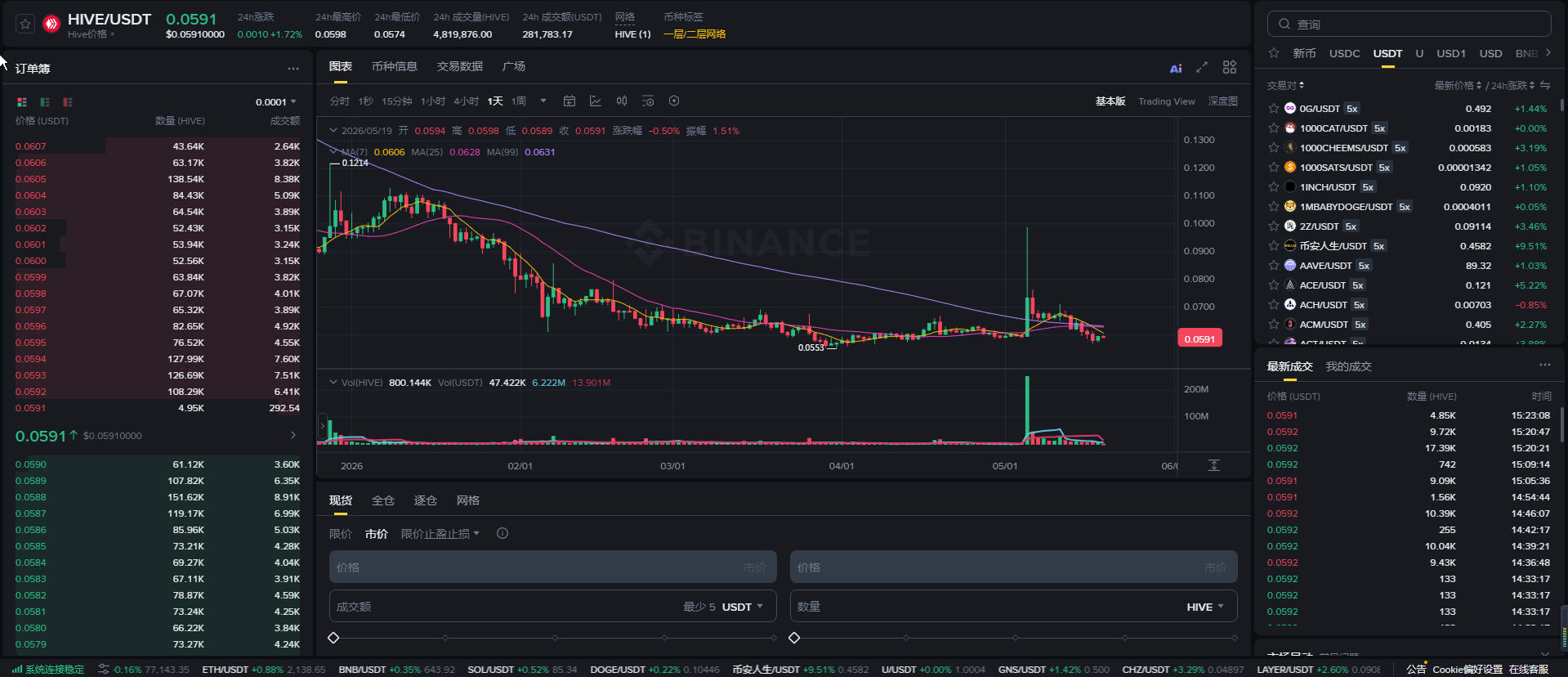Switch chart to 深度图 depth view

point(1223,101)
